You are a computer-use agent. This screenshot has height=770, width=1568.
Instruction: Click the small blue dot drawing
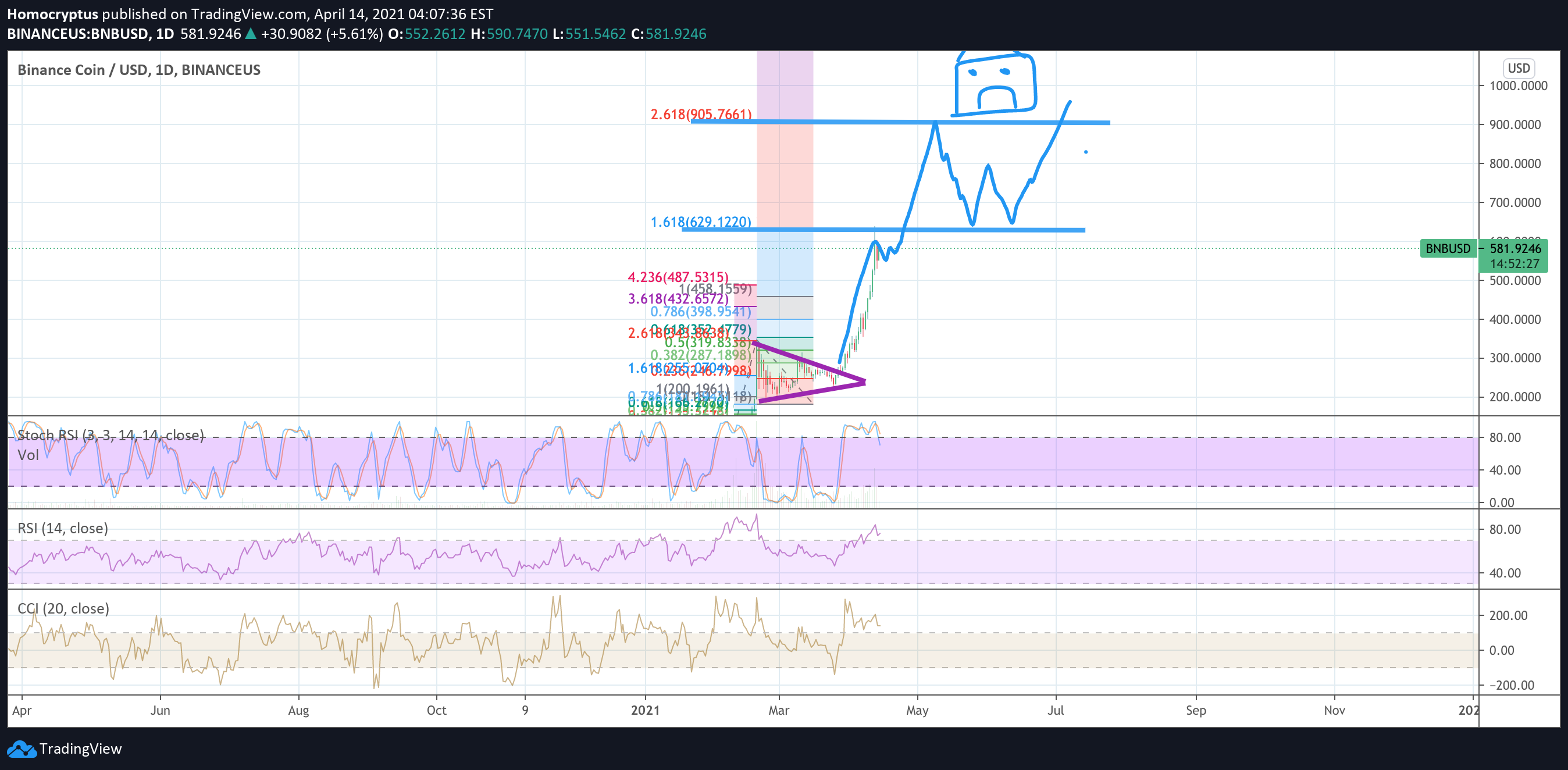[1086, 152]
